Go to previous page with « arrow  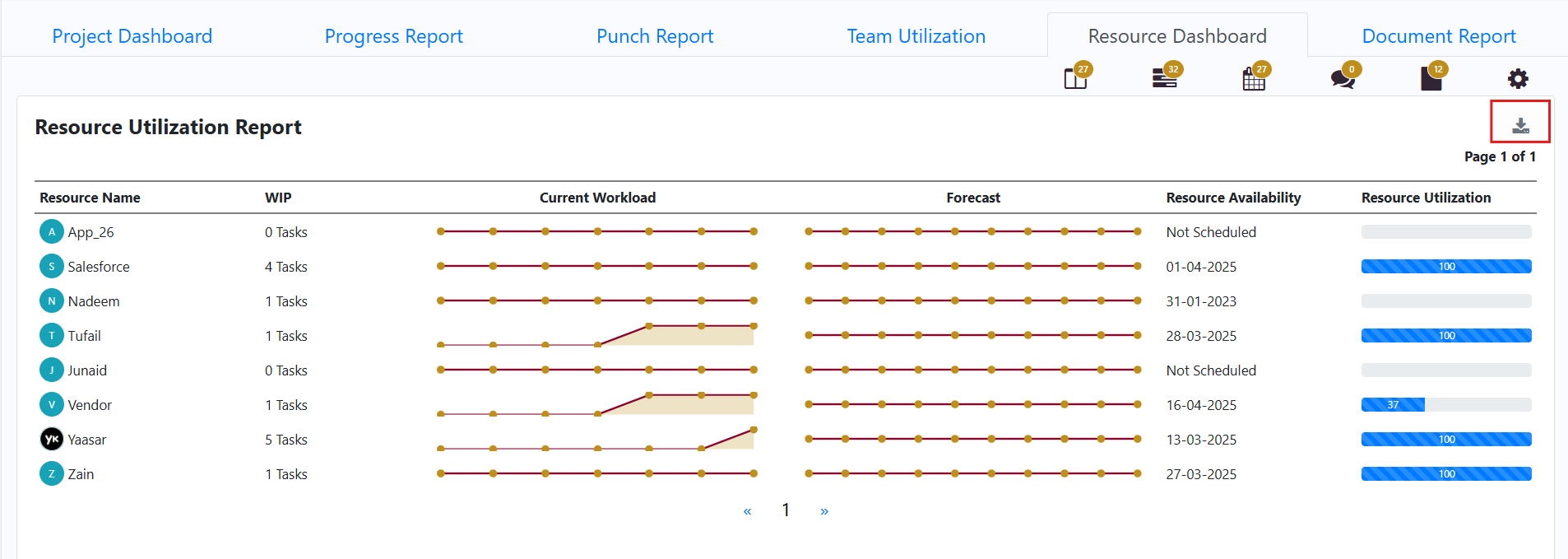(x=747, y=511)
